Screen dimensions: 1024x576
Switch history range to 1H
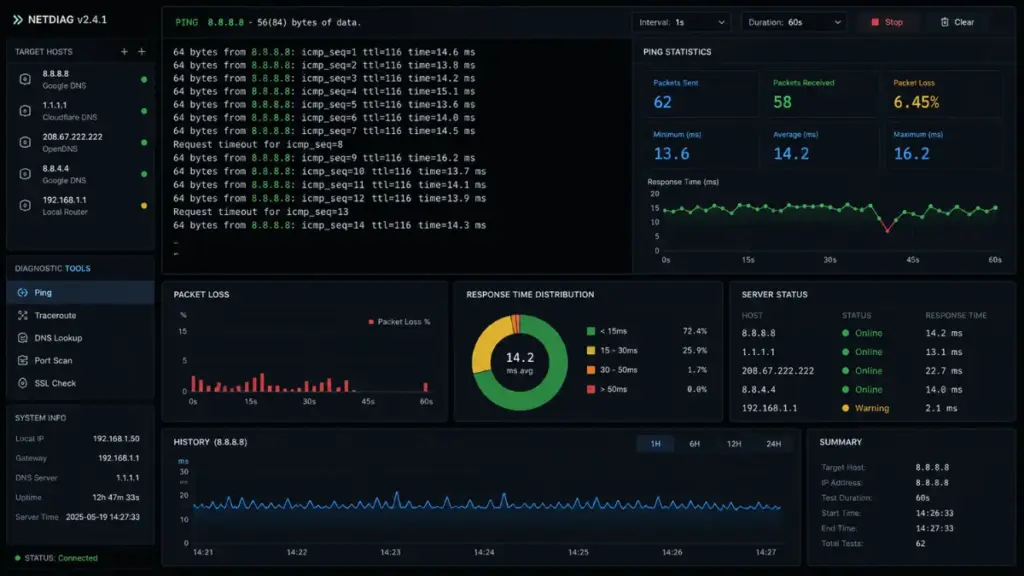pyautogui.click(x=655, y=443)
